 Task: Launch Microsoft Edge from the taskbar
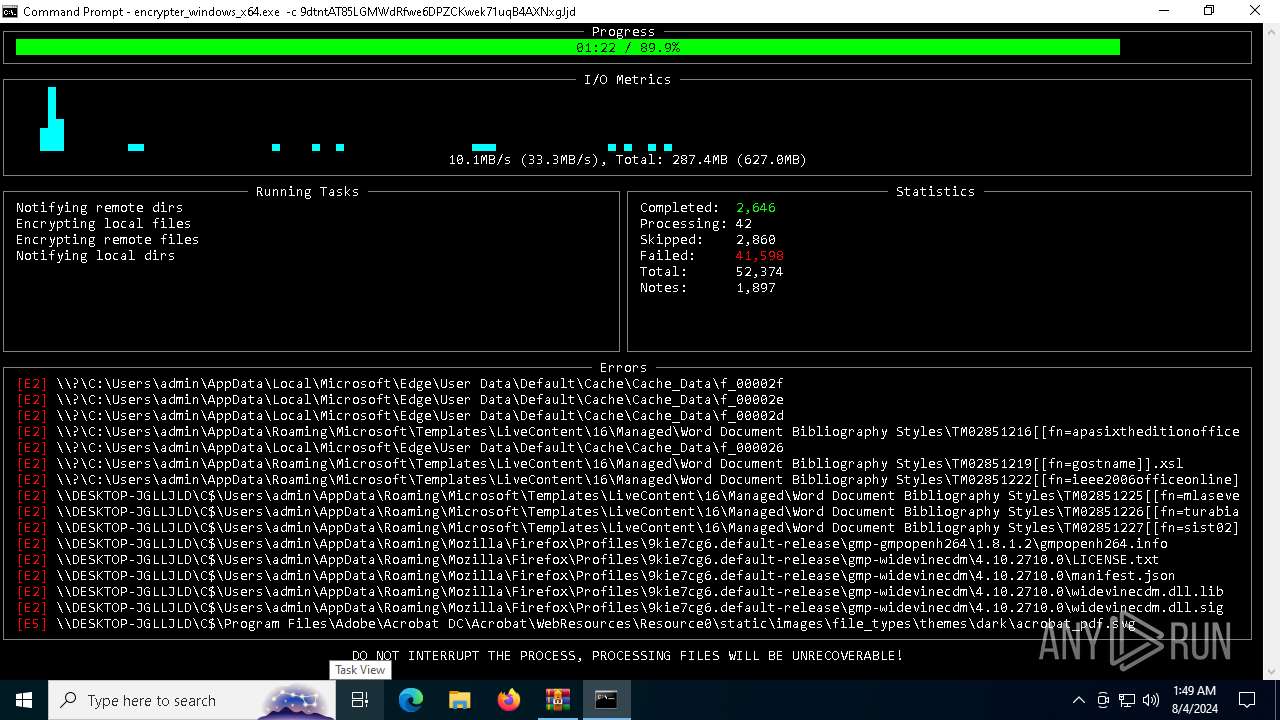(x=411, y=700)
